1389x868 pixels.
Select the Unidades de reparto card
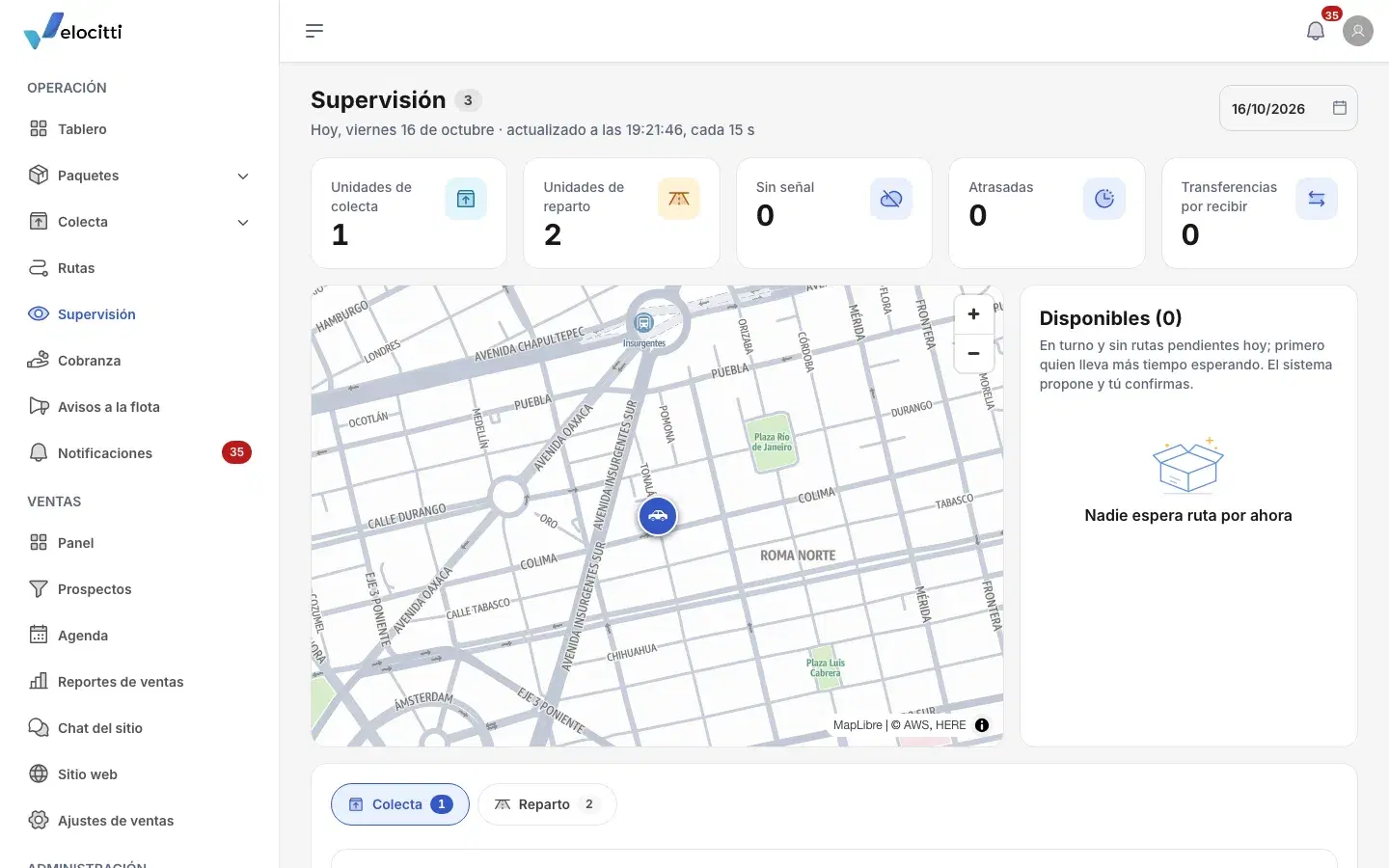[621, 213]
